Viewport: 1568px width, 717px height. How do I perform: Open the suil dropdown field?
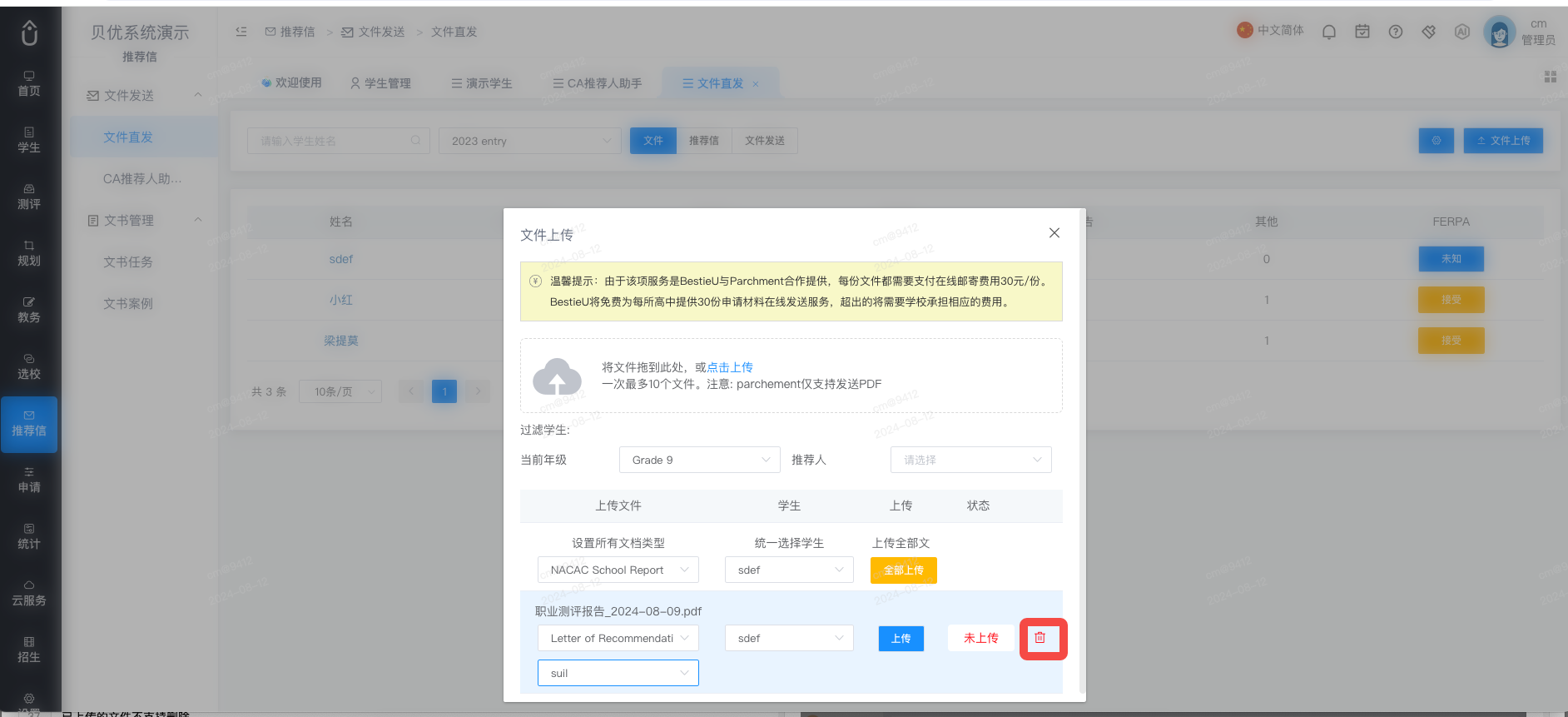pos(618,673)
